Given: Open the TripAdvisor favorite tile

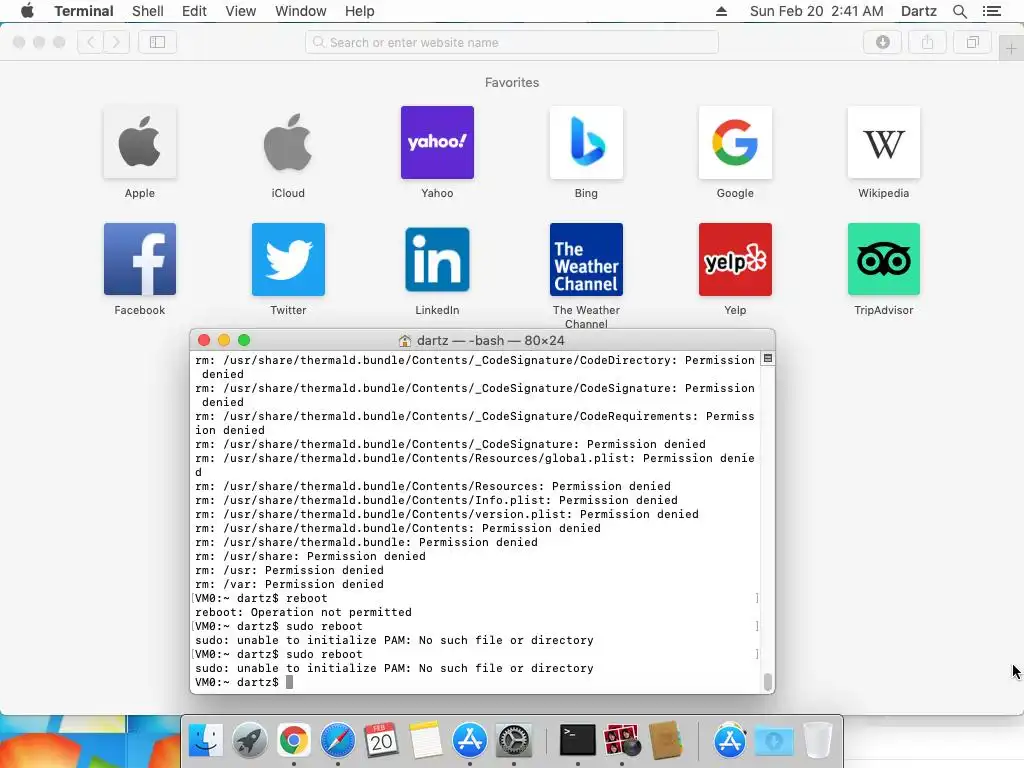Looking at the screenshot, I should pyautogui.click(x=884, y=259).
